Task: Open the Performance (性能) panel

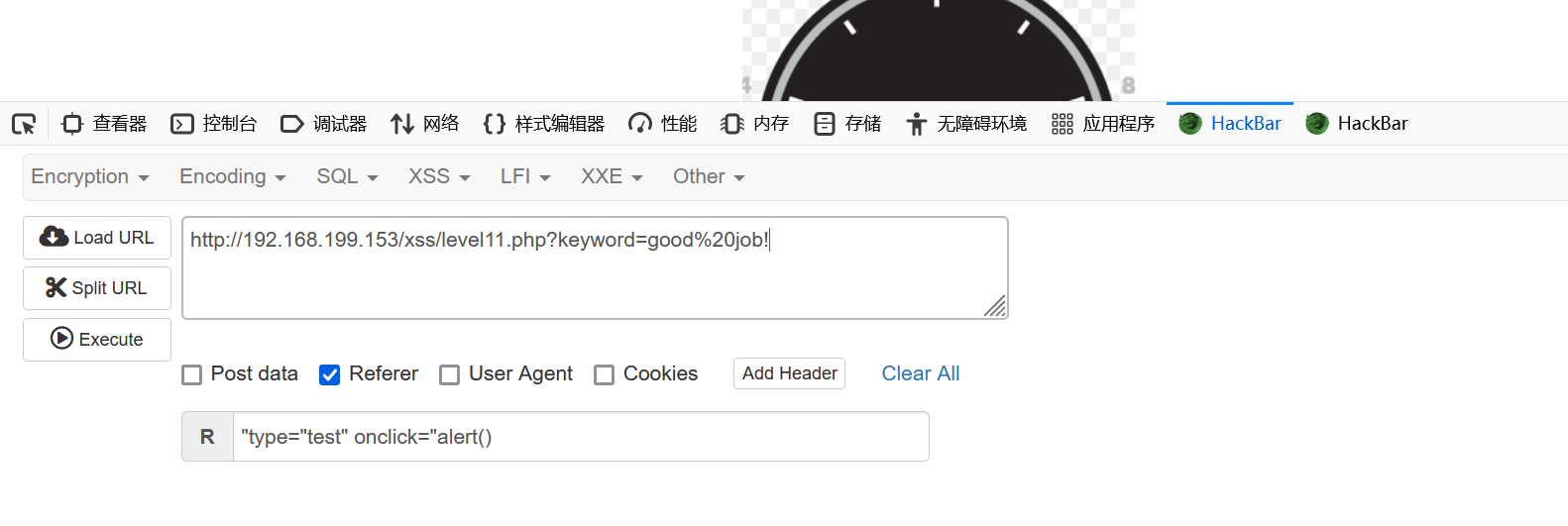Action: [x=663, y=124]
